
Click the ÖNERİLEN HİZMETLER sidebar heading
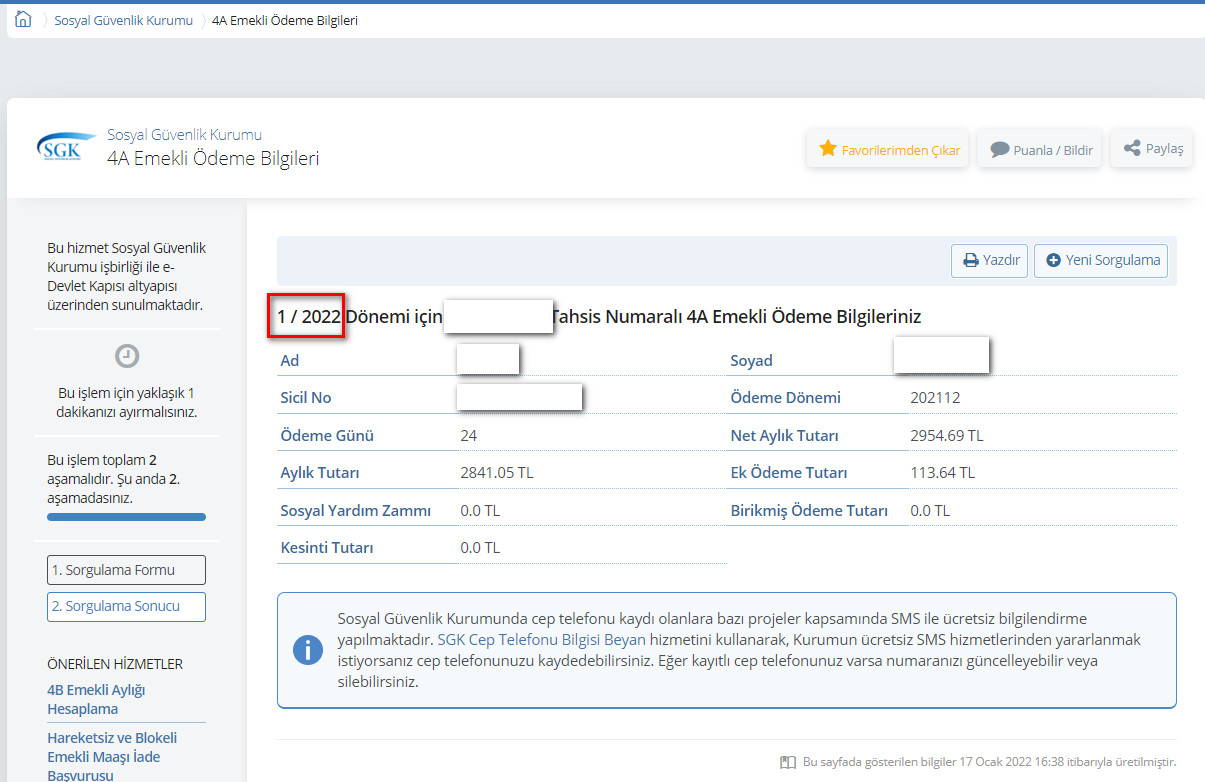point(115,664)
